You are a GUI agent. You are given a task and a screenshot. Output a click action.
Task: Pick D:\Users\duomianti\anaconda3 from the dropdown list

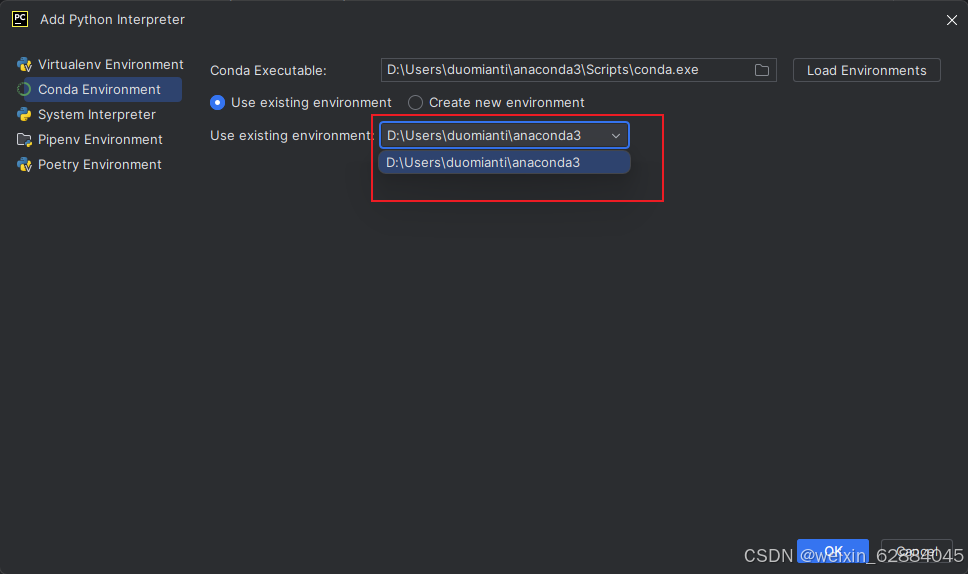pos(504,162)
